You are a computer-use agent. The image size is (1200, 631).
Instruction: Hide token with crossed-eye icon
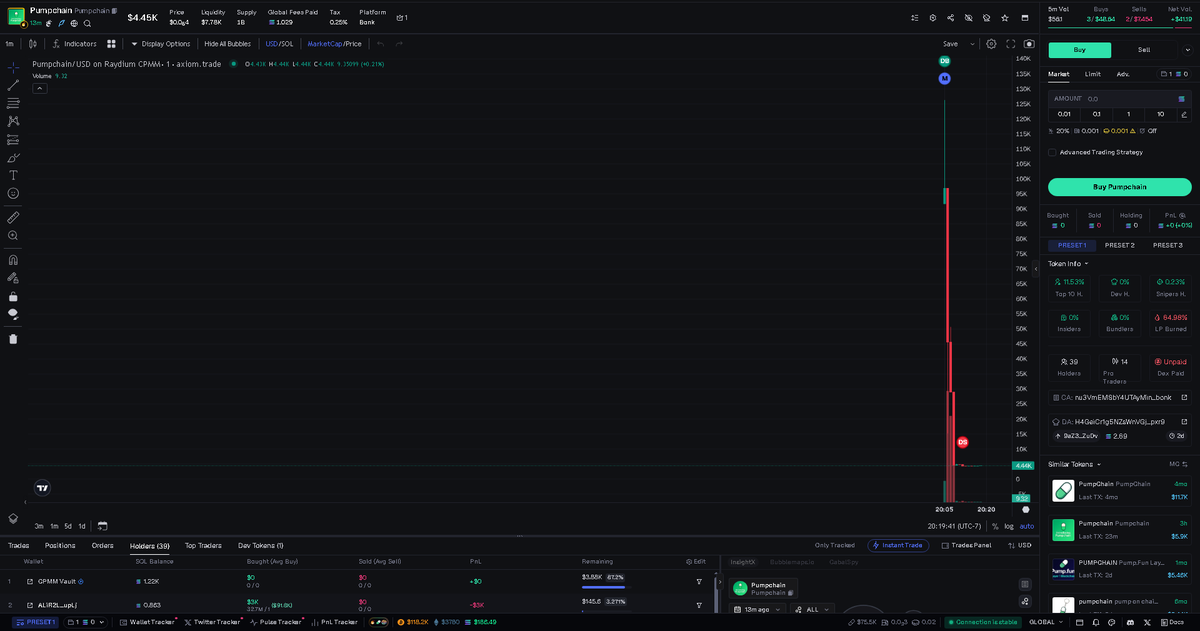[968, 18]
